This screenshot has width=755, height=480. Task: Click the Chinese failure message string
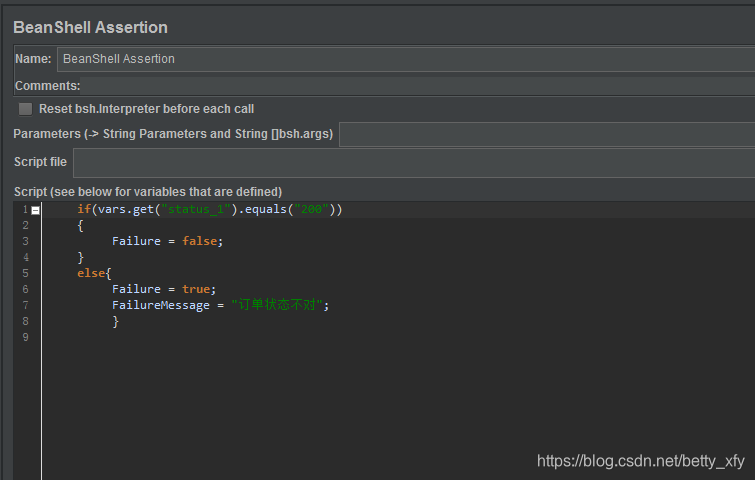277,305
